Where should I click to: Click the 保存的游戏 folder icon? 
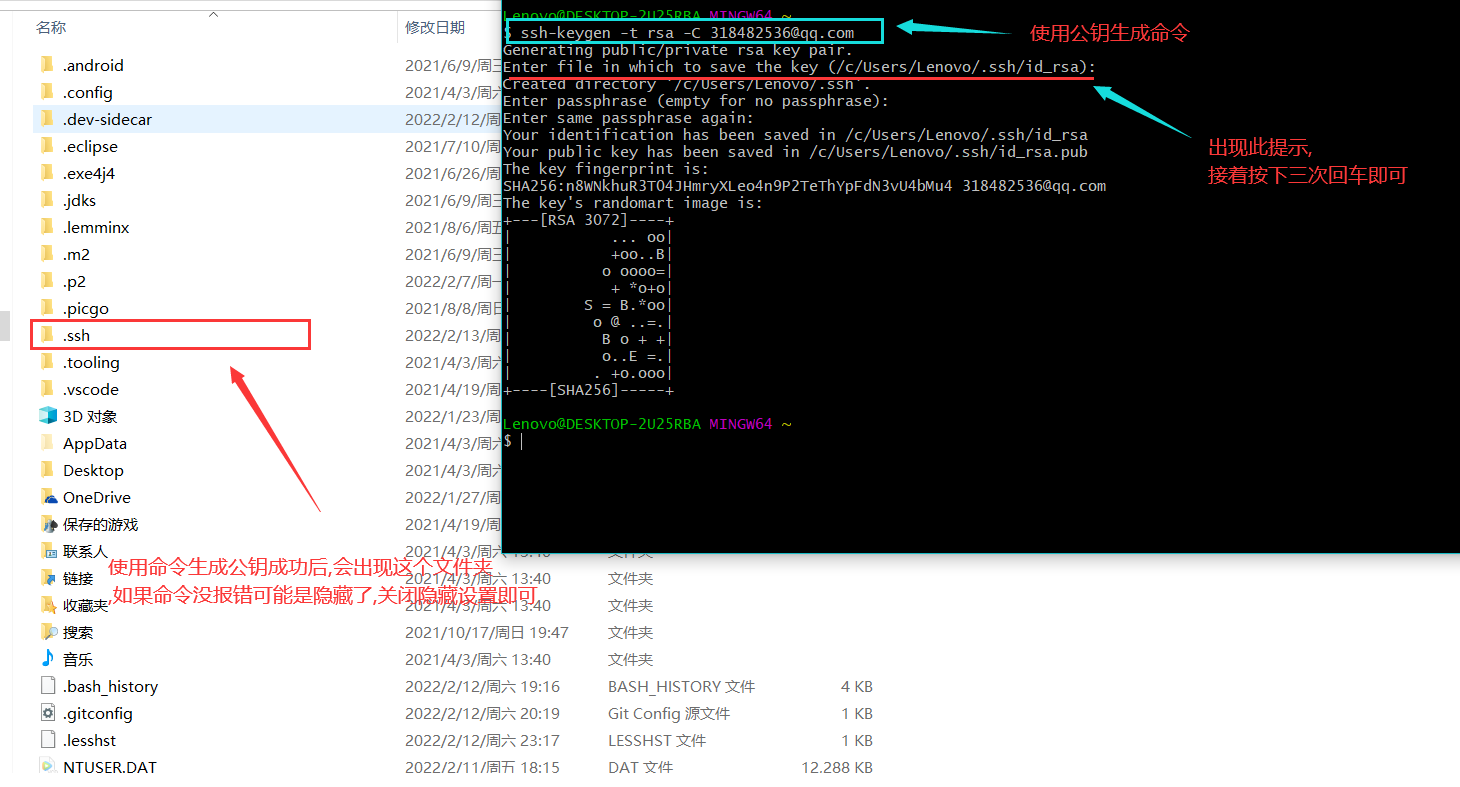coord(47,524)
